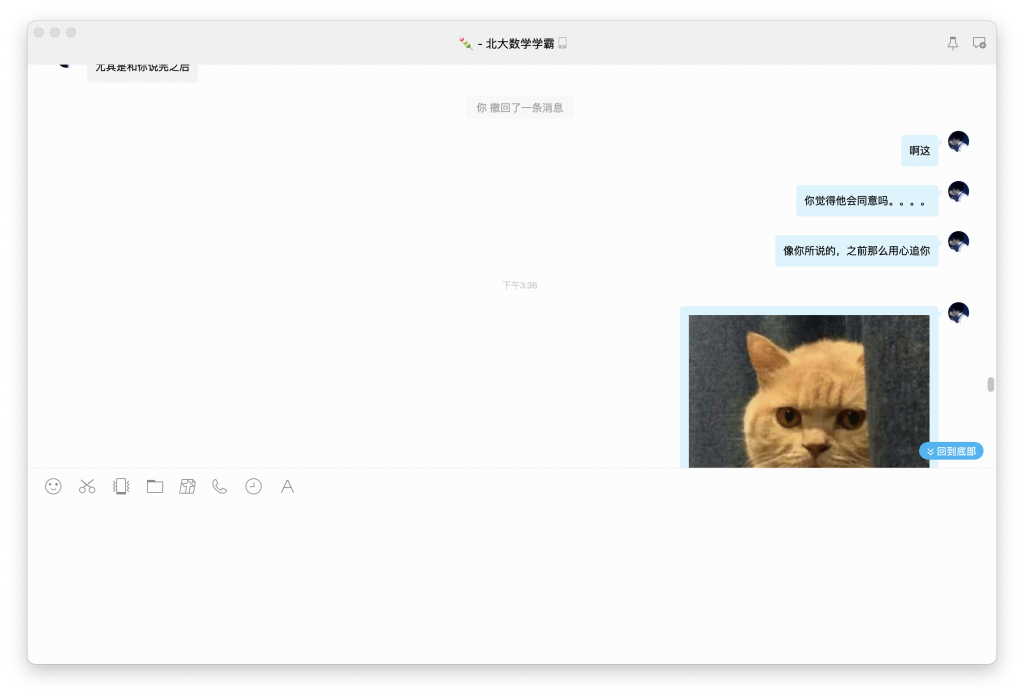Open the image sending icon

[187, 486]
